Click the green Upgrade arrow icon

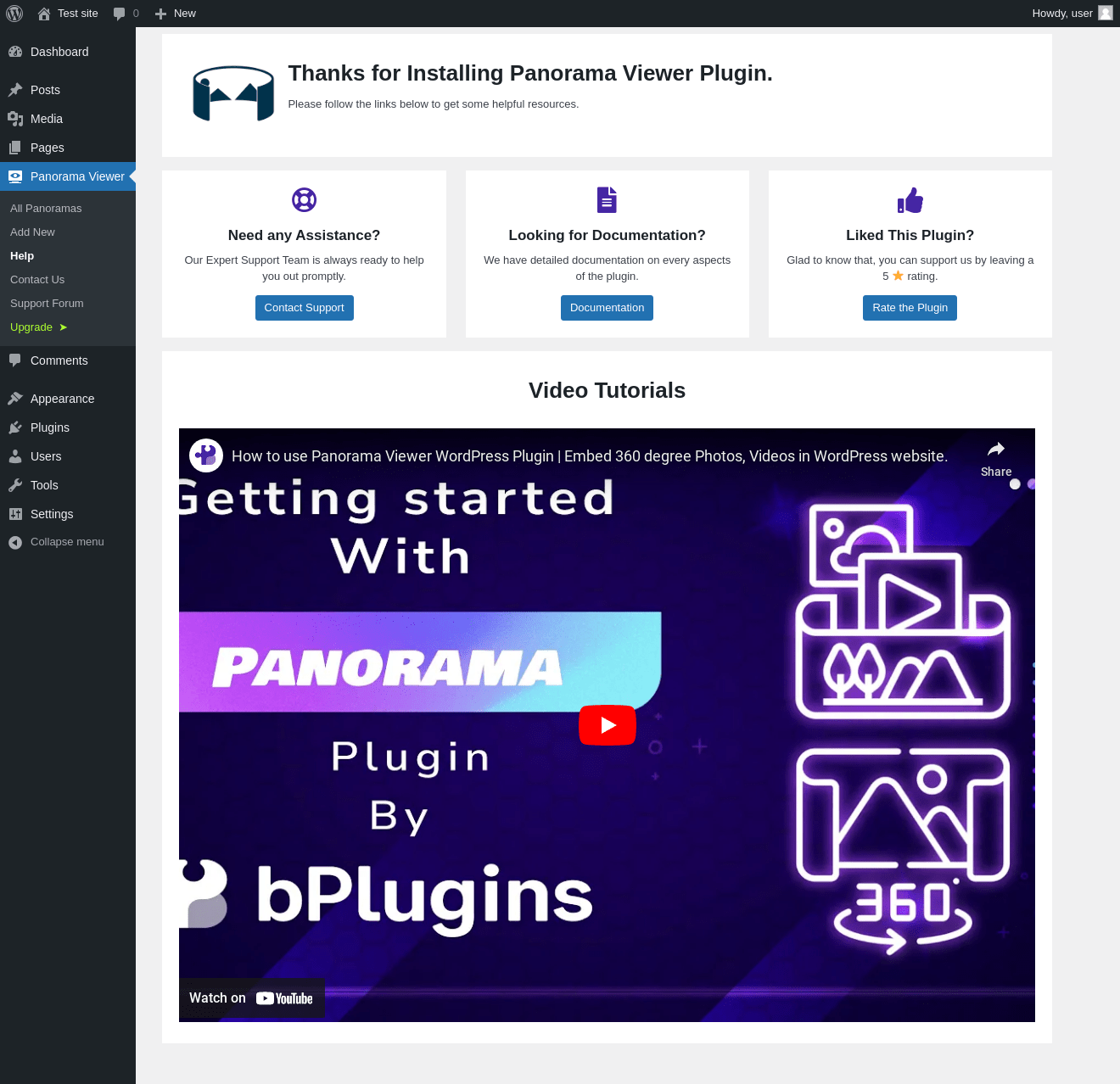(x=63, y=327)
